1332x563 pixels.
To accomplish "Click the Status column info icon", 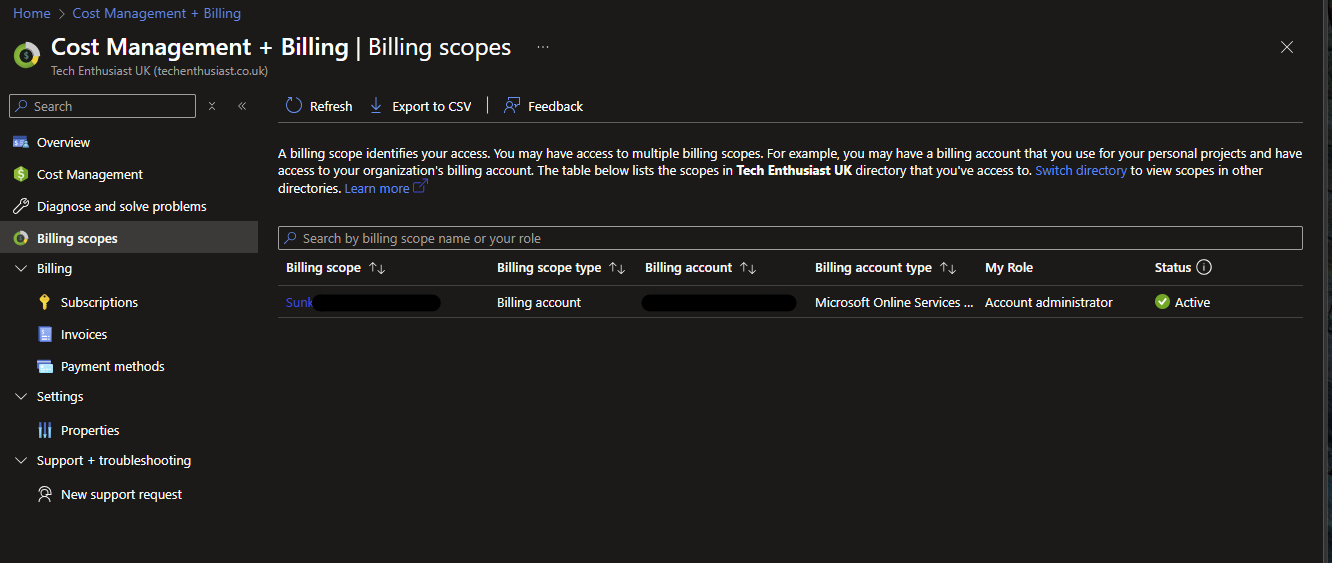I will click(x=1204, y=267).
